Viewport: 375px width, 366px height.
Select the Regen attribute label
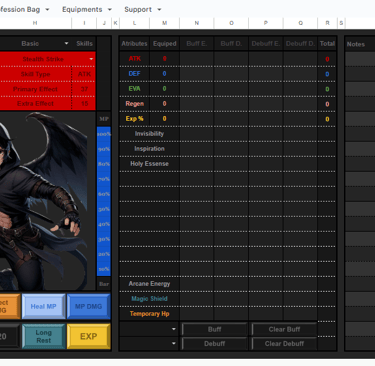click(134, 104)
